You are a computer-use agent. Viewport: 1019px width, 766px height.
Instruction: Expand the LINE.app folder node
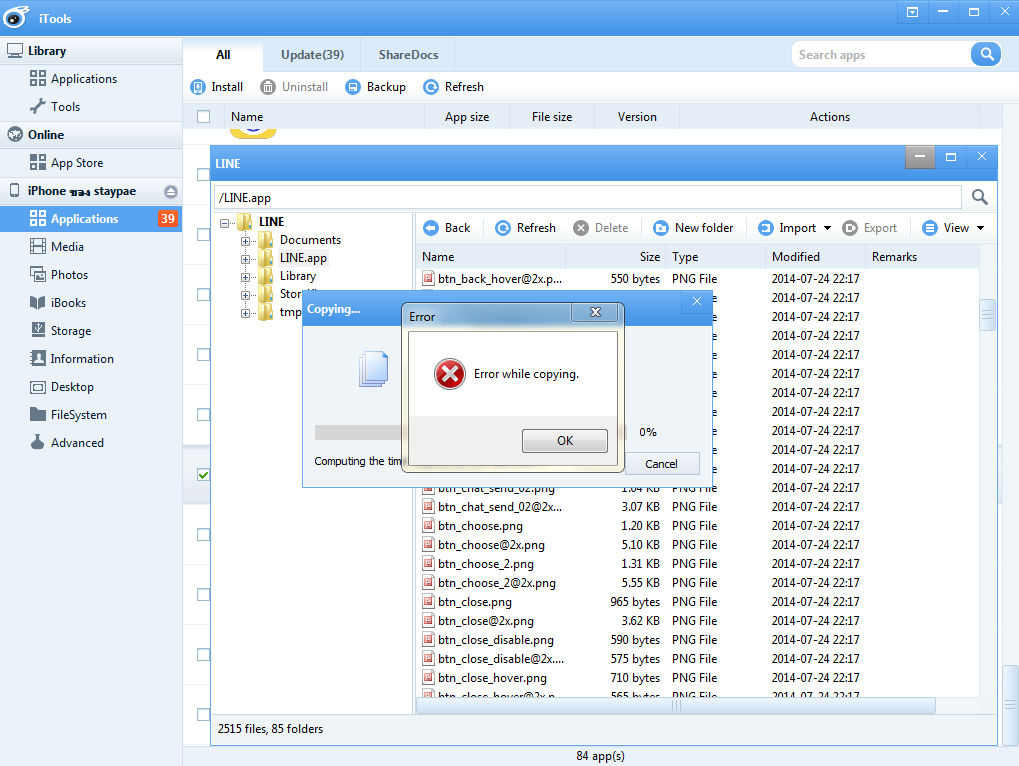click(246, 259)
